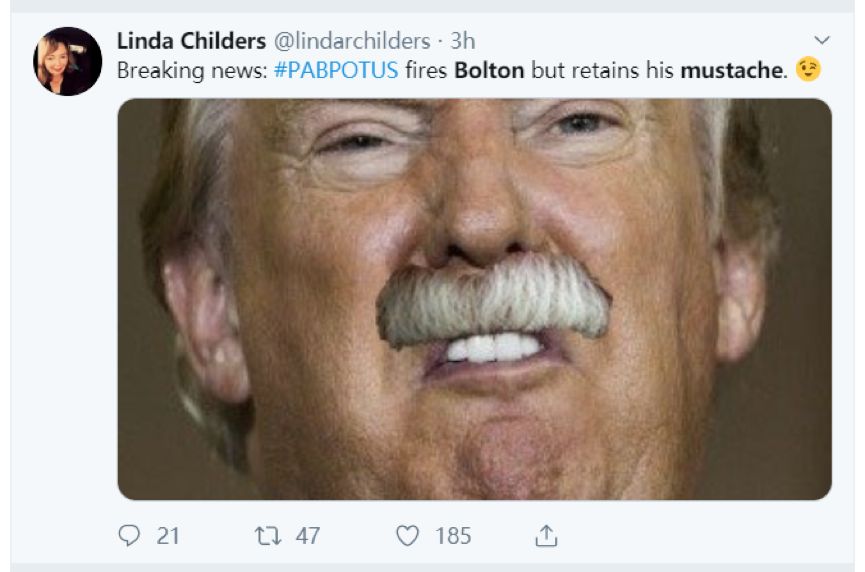Open the tweet's attached mustache photo
The width and height of the screenshot is (865, 572).
pos(474,299)
